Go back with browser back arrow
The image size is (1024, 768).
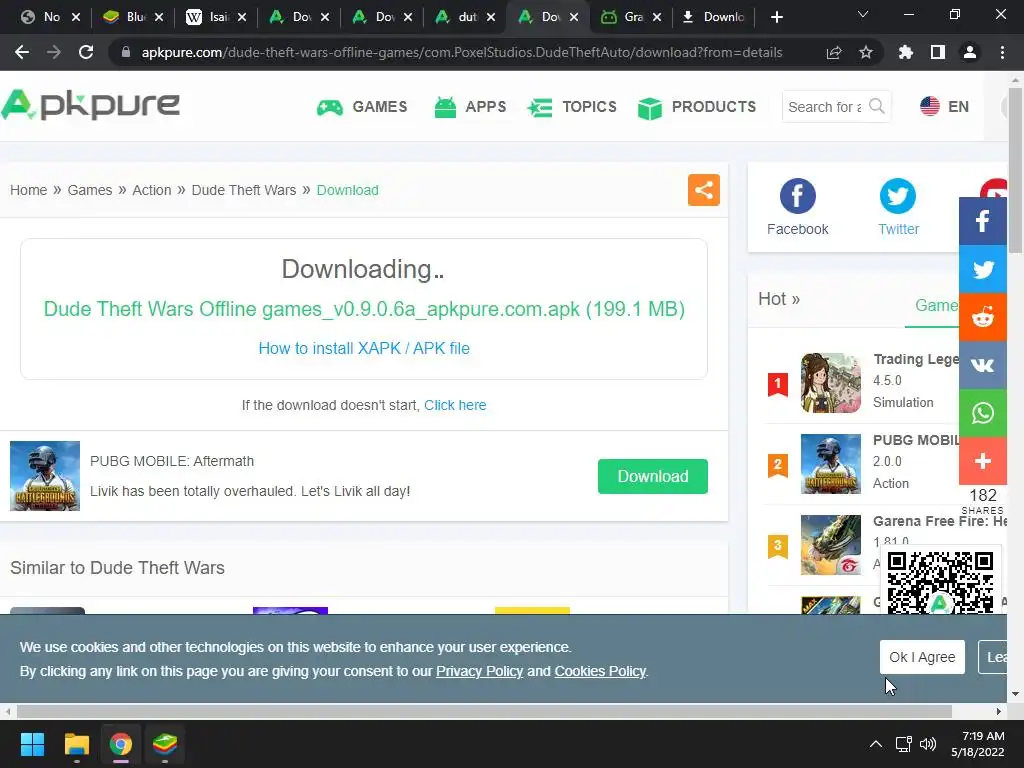tap(22, 52)
